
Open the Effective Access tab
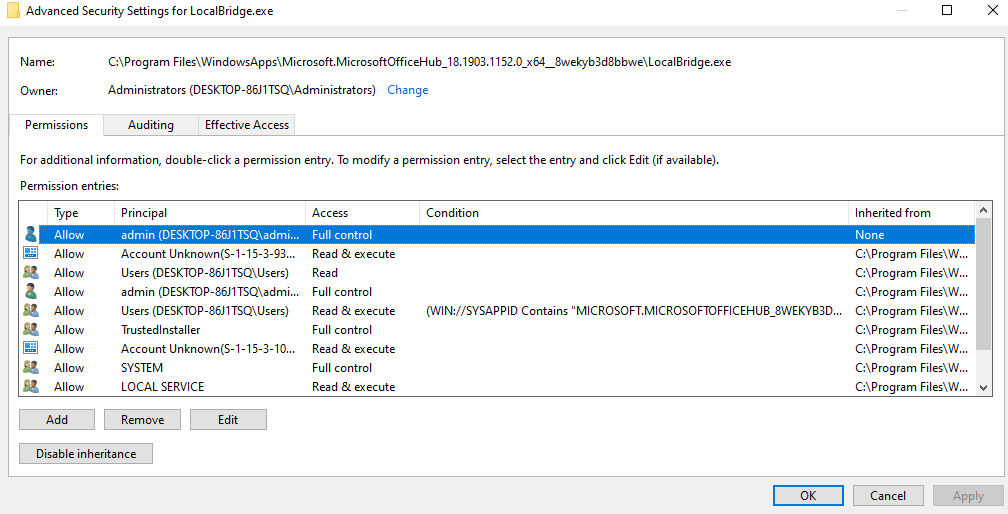point(246,125)
